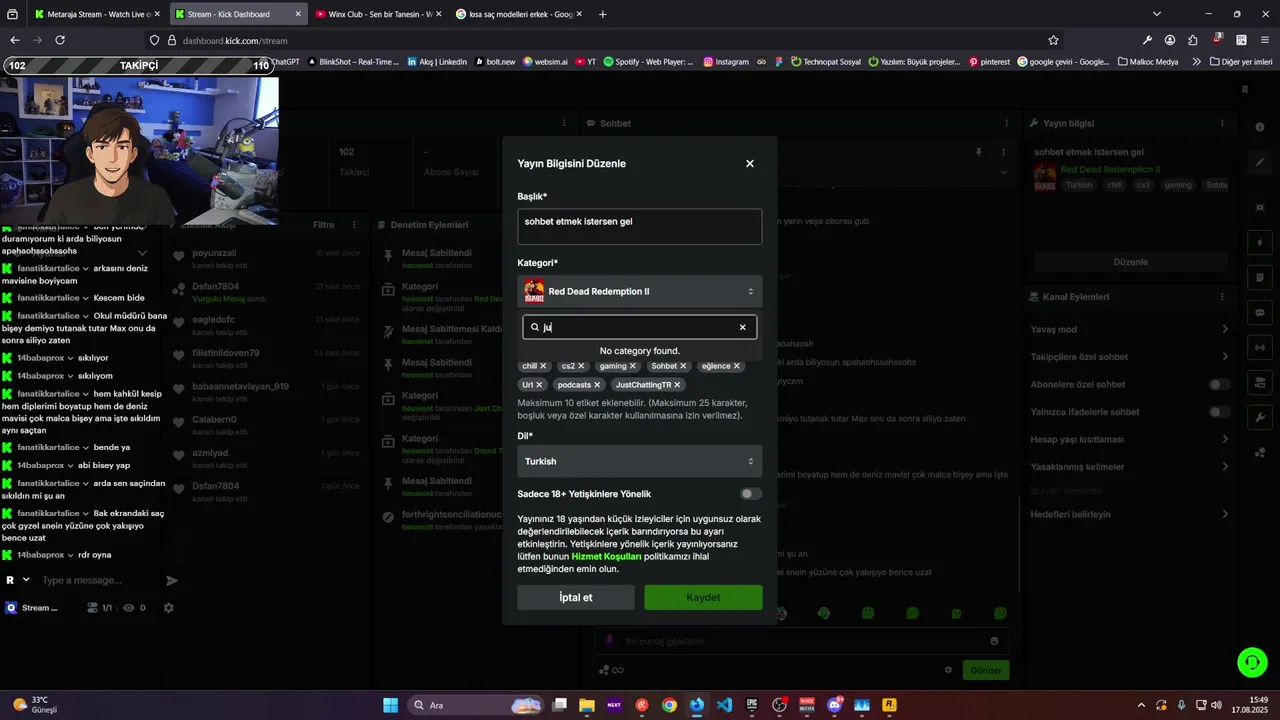Open the Dil dropdown showing Turkish
The height and width of the screenshot is (720, 1280).
640,461
